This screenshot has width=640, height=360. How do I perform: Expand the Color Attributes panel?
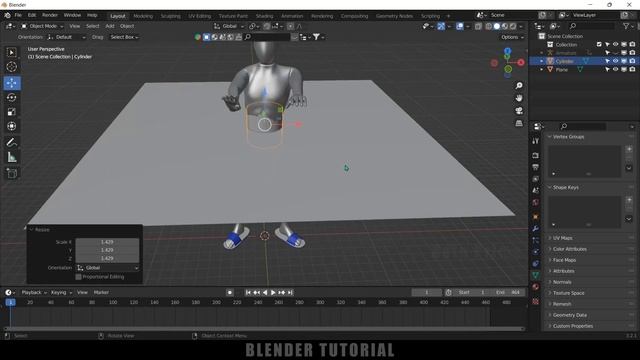pos(569,249)
